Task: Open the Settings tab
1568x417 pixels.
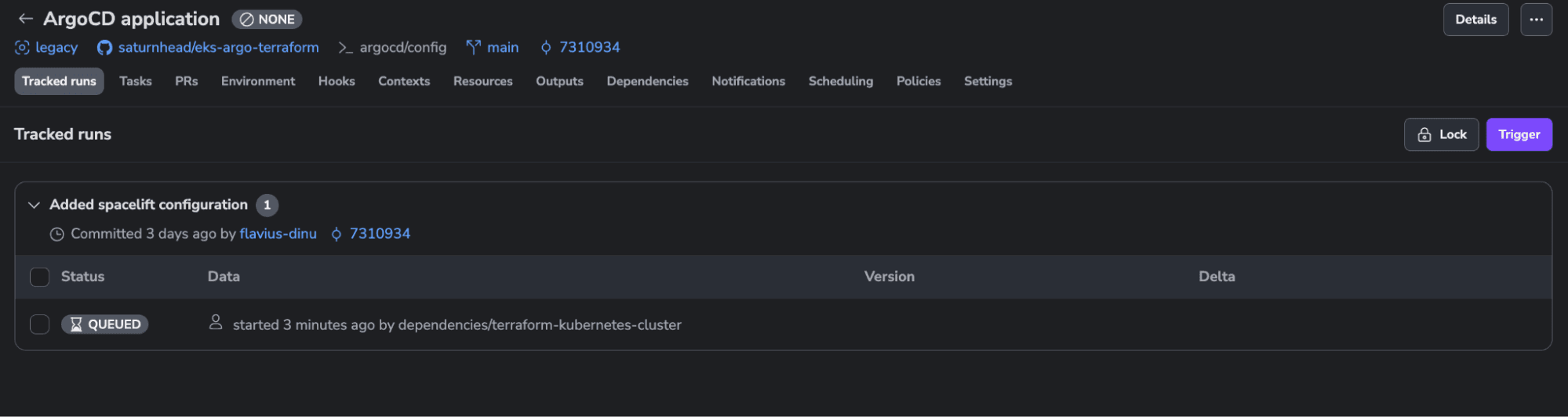Action: (x=988, y=81)
